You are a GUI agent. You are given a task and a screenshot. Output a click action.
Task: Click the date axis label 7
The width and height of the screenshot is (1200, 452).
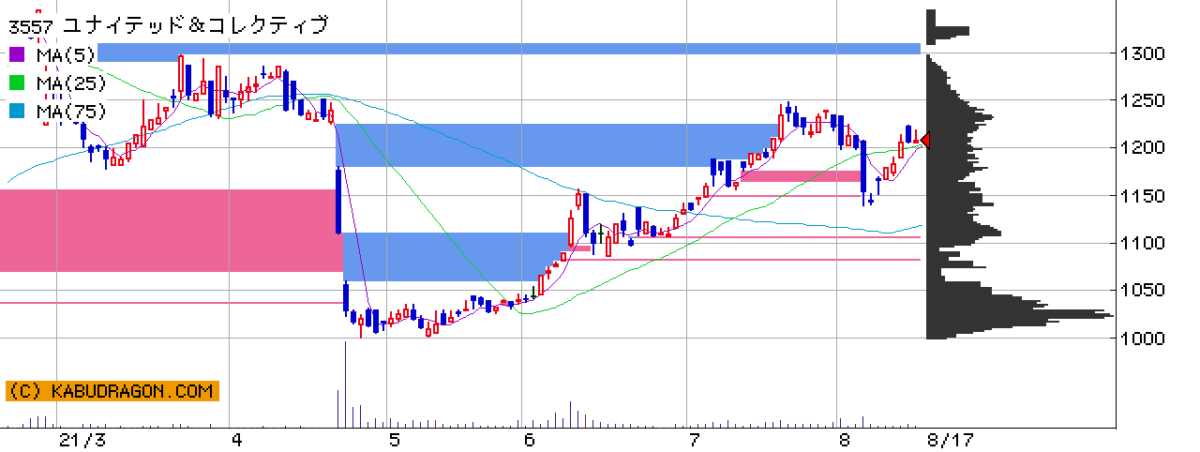click(x=694, y=440)
